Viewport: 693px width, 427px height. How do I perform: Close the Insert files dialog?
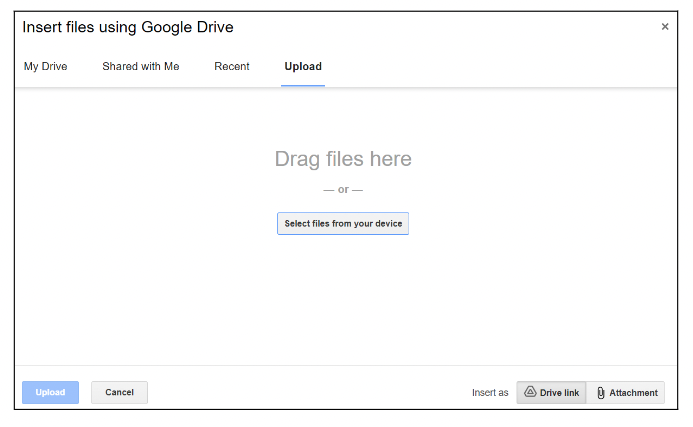pos(665,27)
